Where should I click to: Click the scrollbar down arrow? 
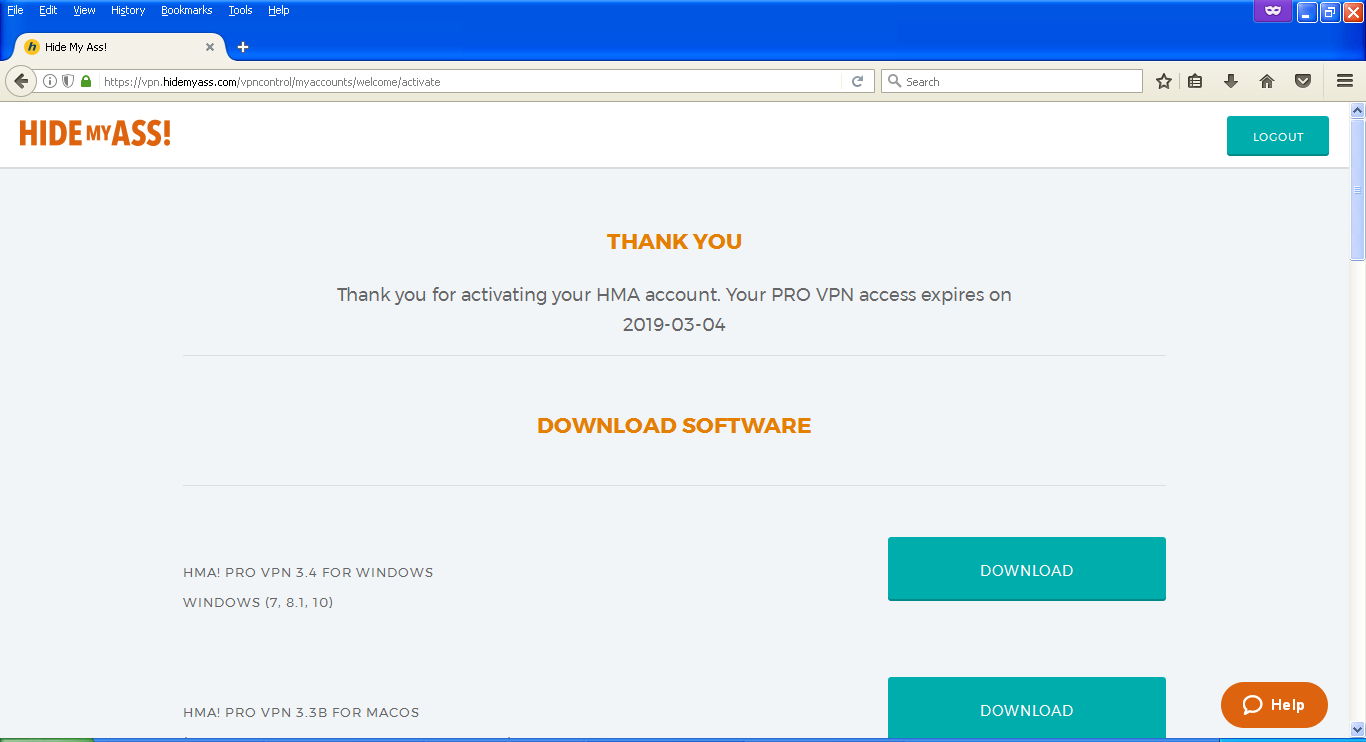tap(1357, 729)
